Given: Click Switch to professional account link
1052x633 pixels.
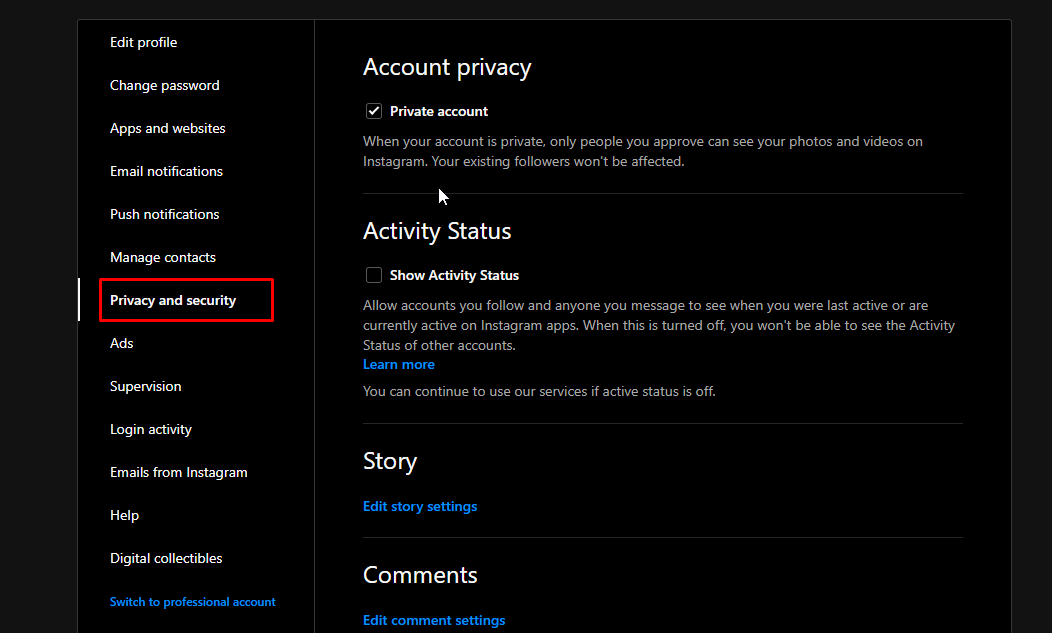Looking at the screenshot, I should pyautogui.click(x=192, y=602).
